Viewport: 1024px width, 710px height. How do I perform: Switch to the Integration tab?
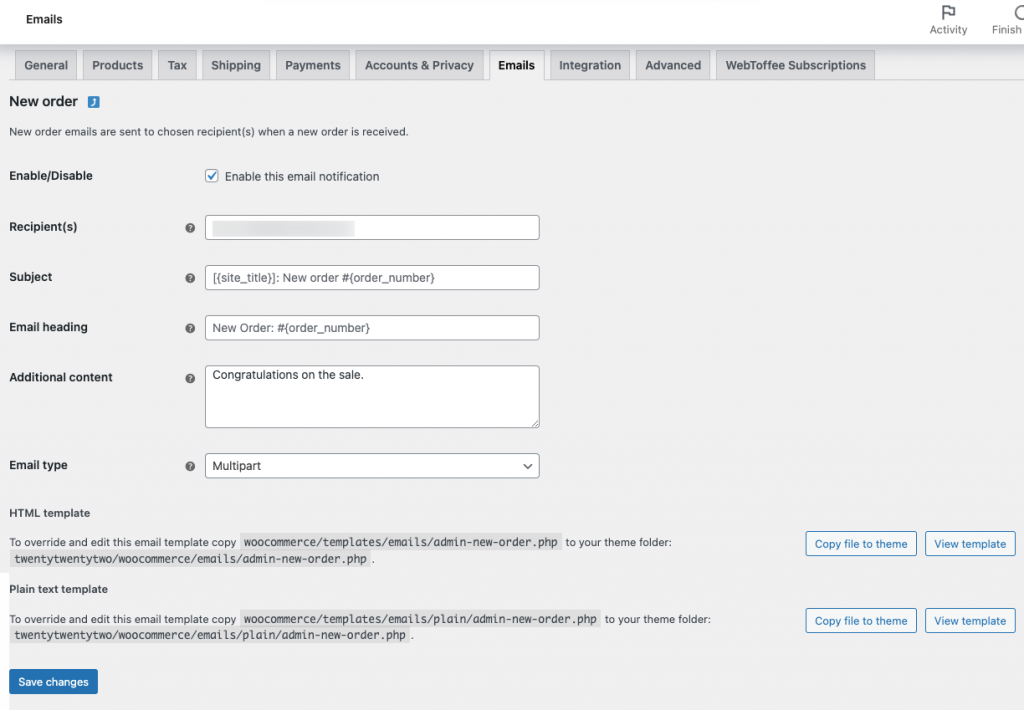[590, 65]
